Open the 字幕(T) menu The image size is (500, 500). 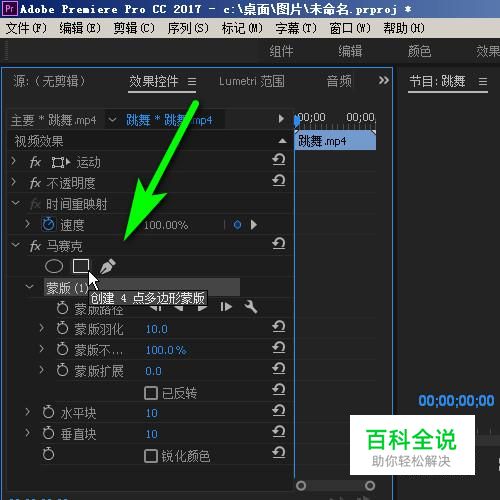tap(296, 28)
